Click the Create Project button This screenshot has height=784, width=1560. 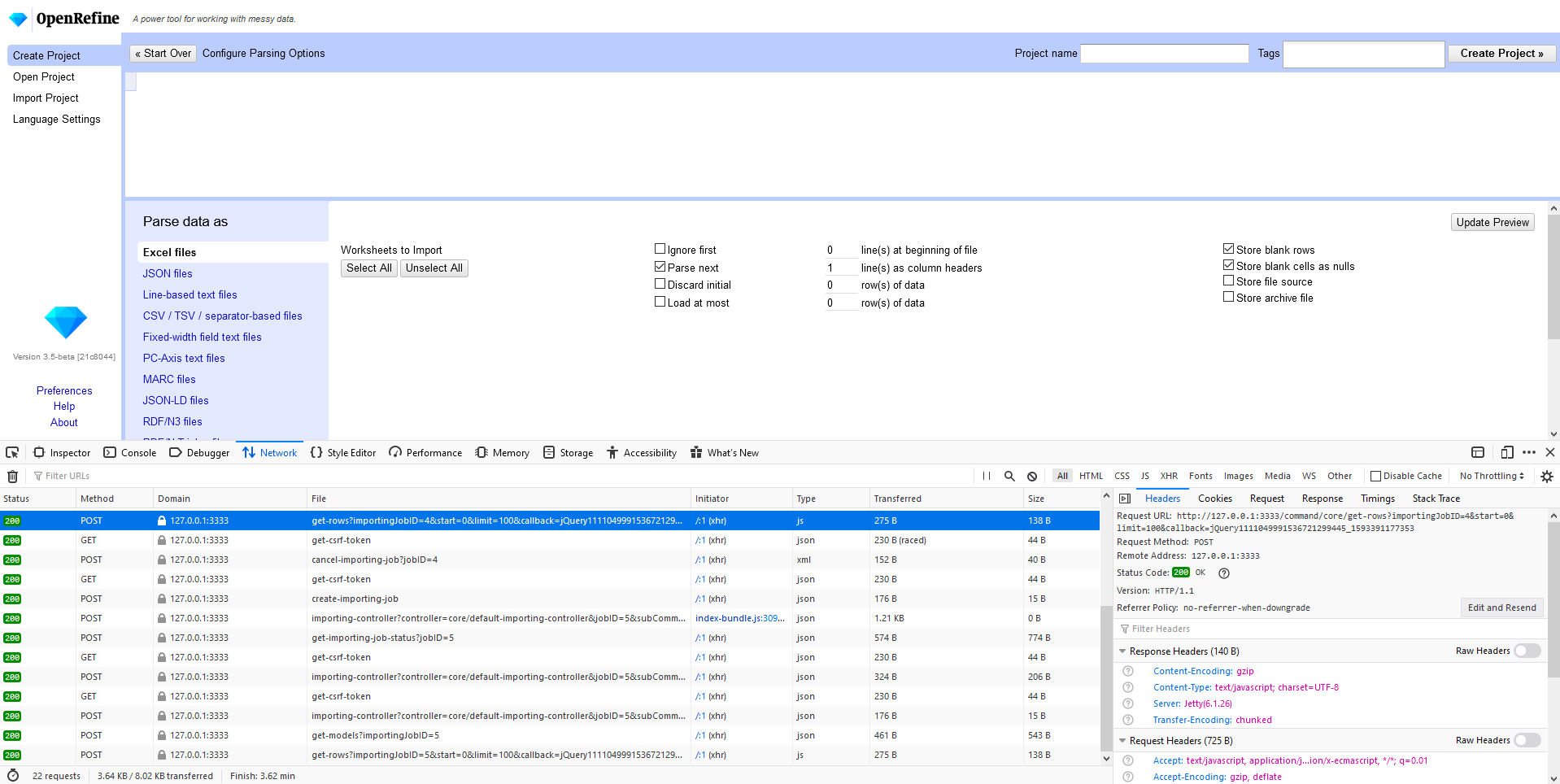click(1501, 53)
